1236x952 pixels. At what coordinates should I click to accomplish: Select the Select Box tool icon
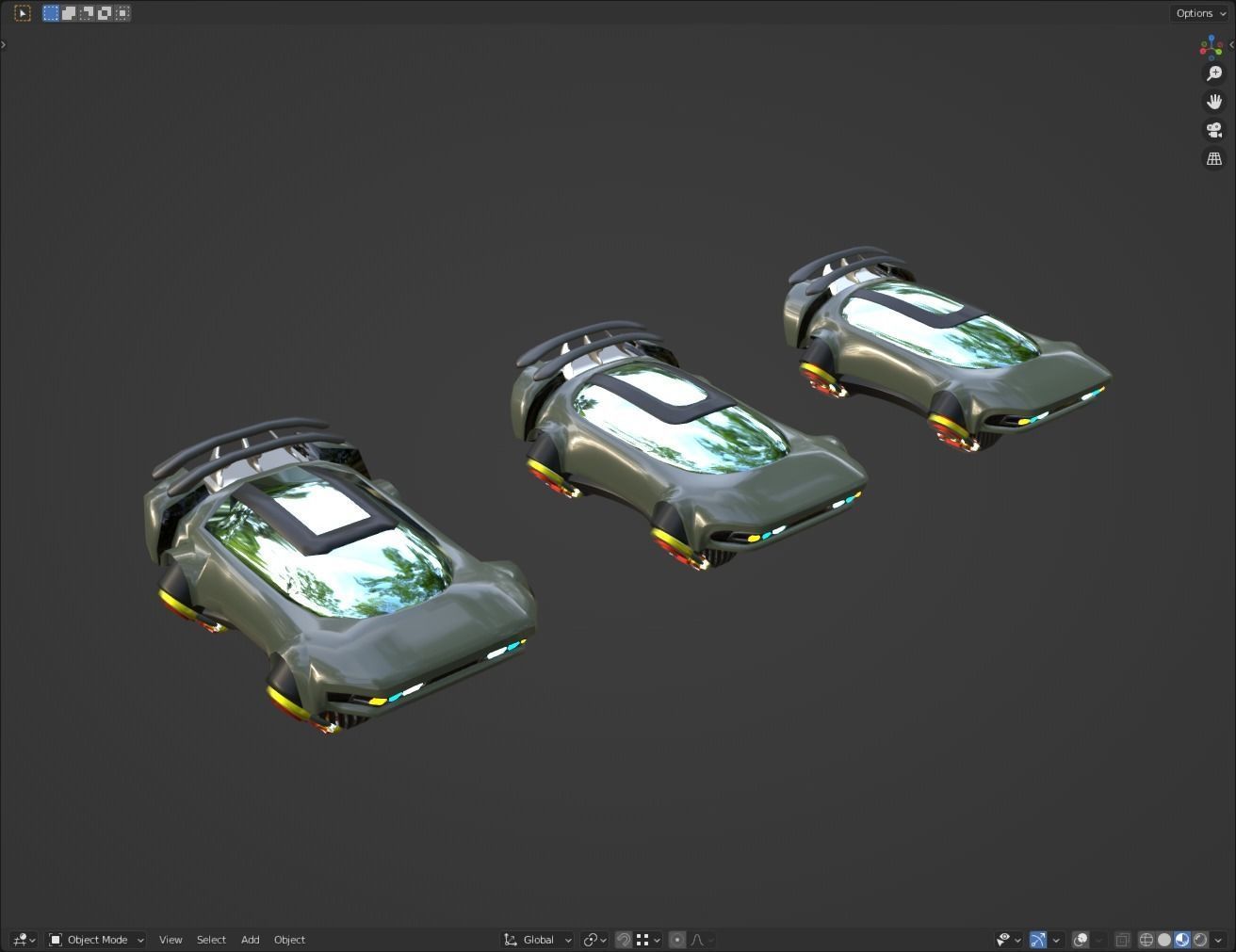point(23,13)
